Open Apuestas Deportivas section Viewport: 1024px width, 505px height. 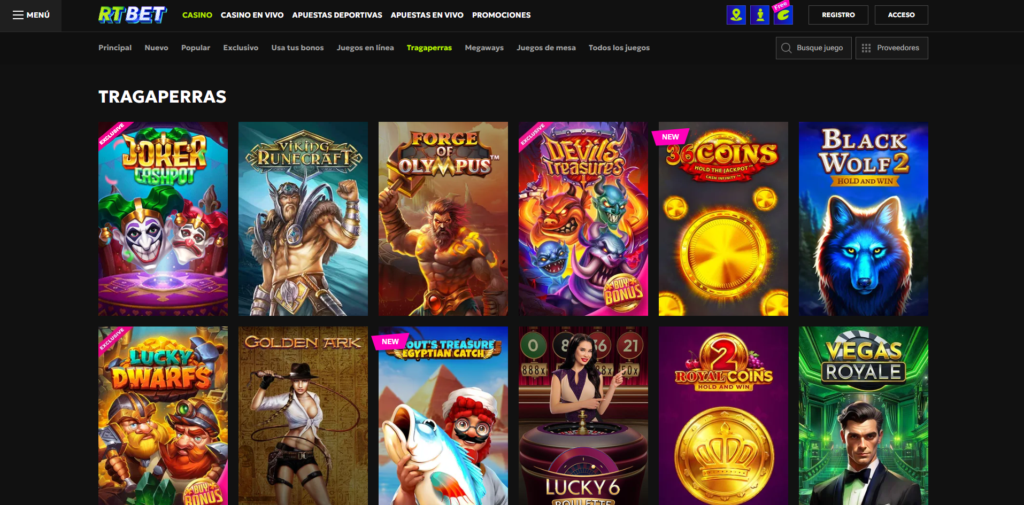click(x=335, y=15)
